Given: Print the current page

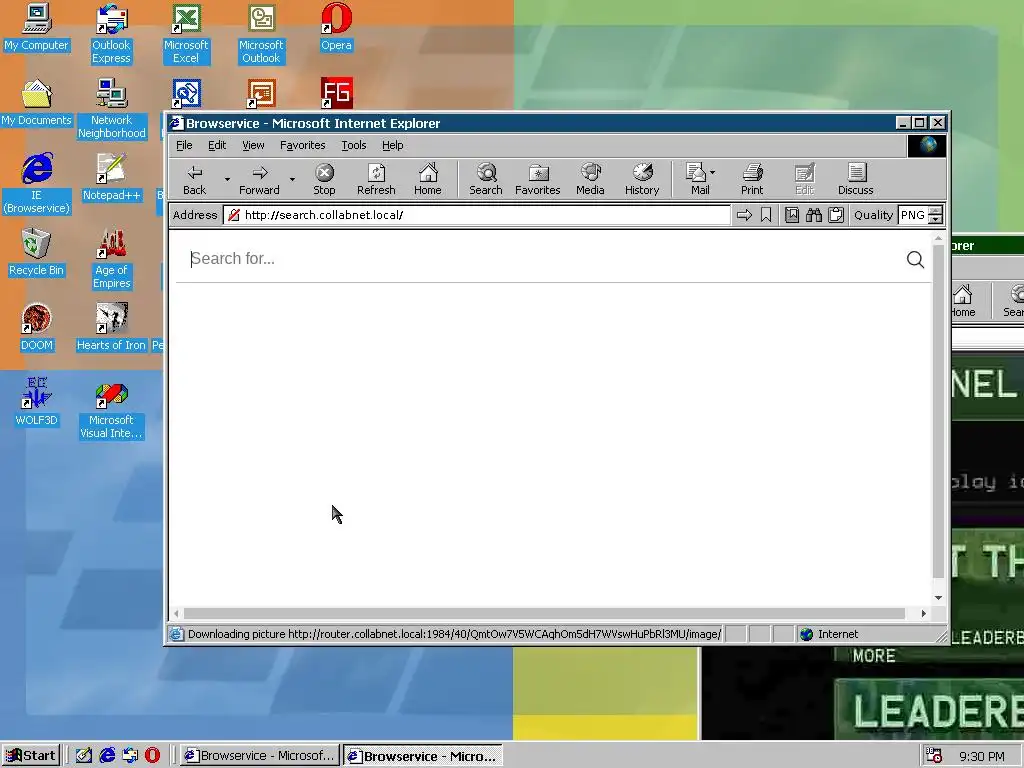Looking at the screenshot, I should tap(752, 180).
